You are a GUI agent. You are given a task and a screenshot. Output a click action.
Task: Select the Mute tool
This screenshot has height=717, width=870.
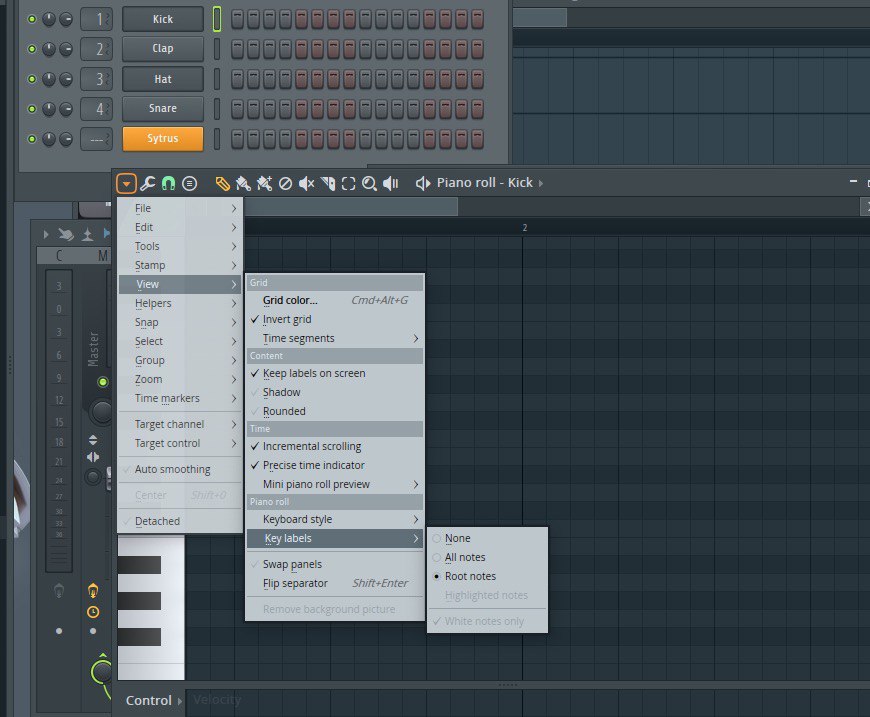tap(306, 183)
